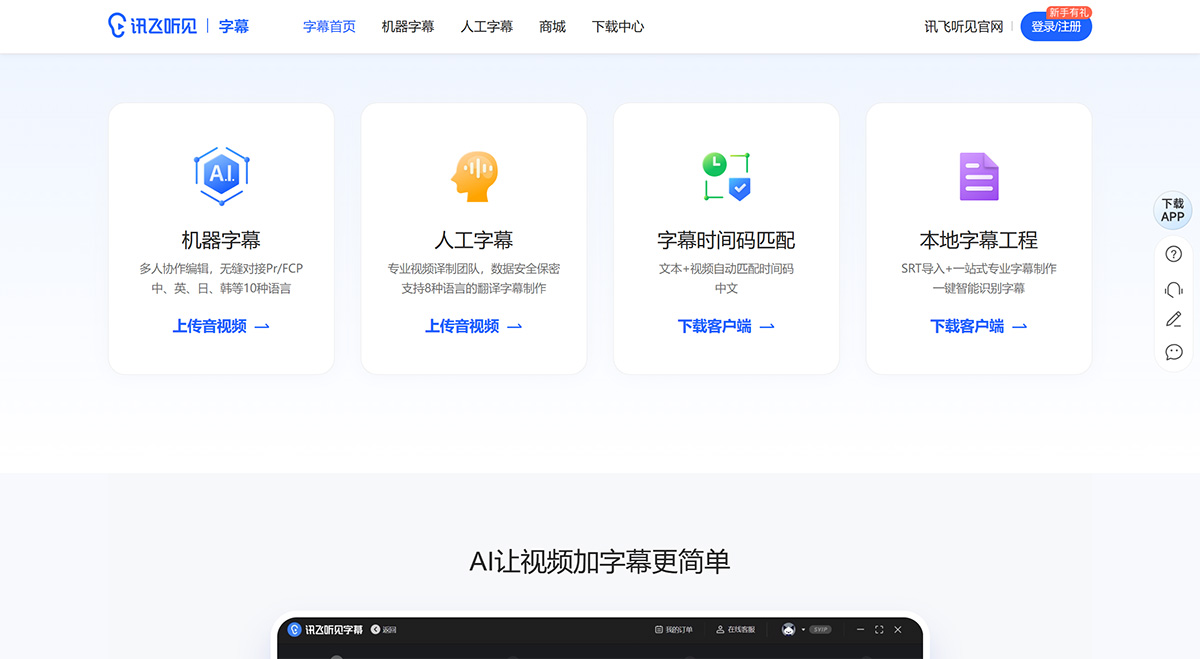Open the 下载中心 menu item

click(x=617, y=27)
